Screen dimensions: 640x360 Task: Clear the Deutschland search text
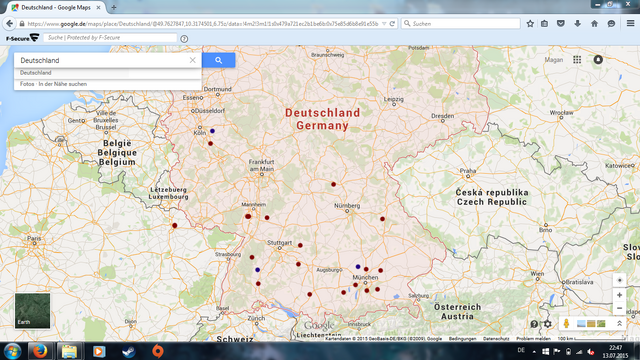193,60
